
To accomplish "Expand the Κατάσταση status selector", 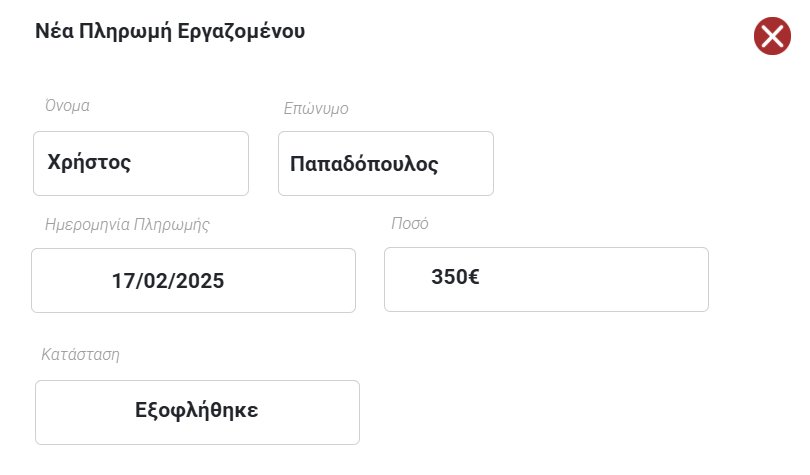I will (197, 412).
